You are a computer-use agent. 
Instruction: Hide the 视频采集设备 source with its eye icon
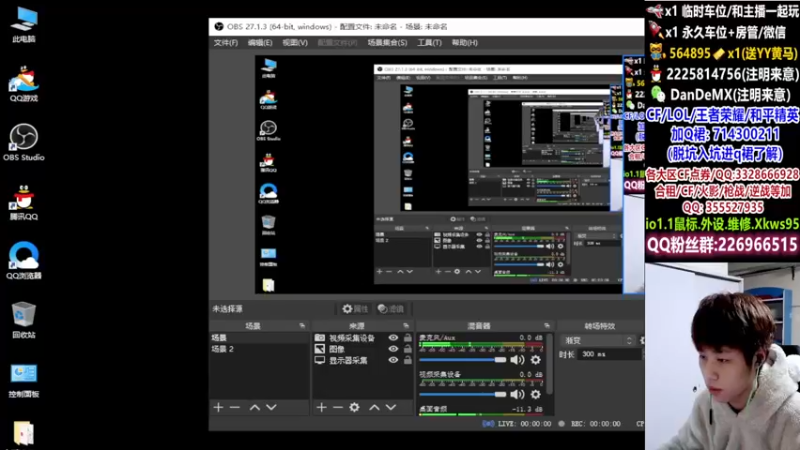[x=393, y=338]
